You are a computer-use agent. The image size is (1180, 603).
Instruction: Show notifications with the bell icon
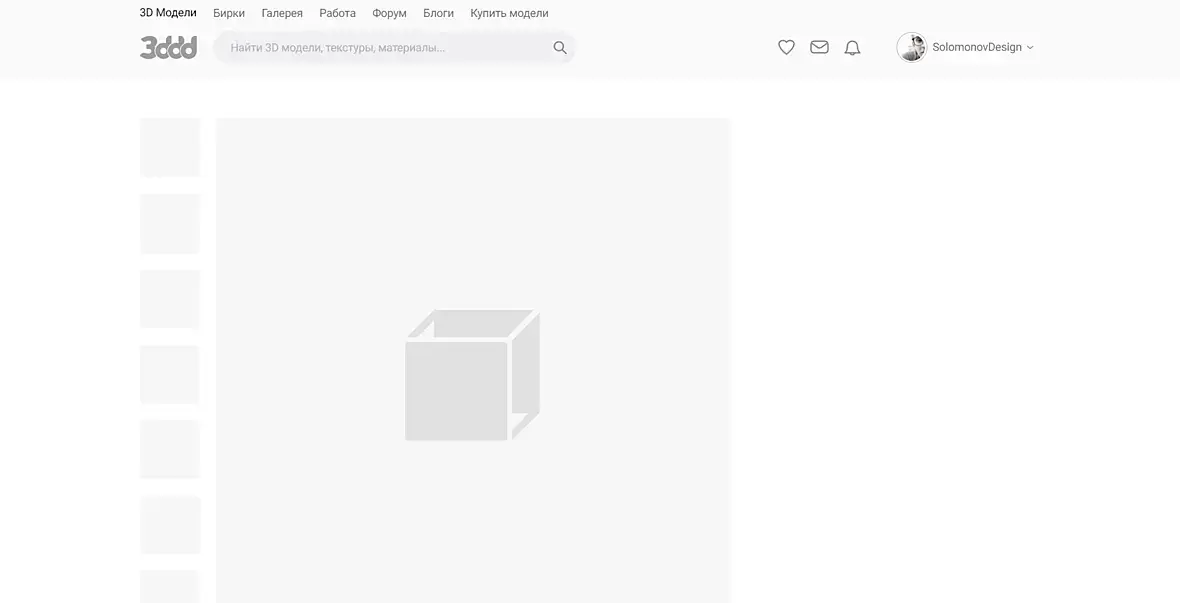pos(852,47)
